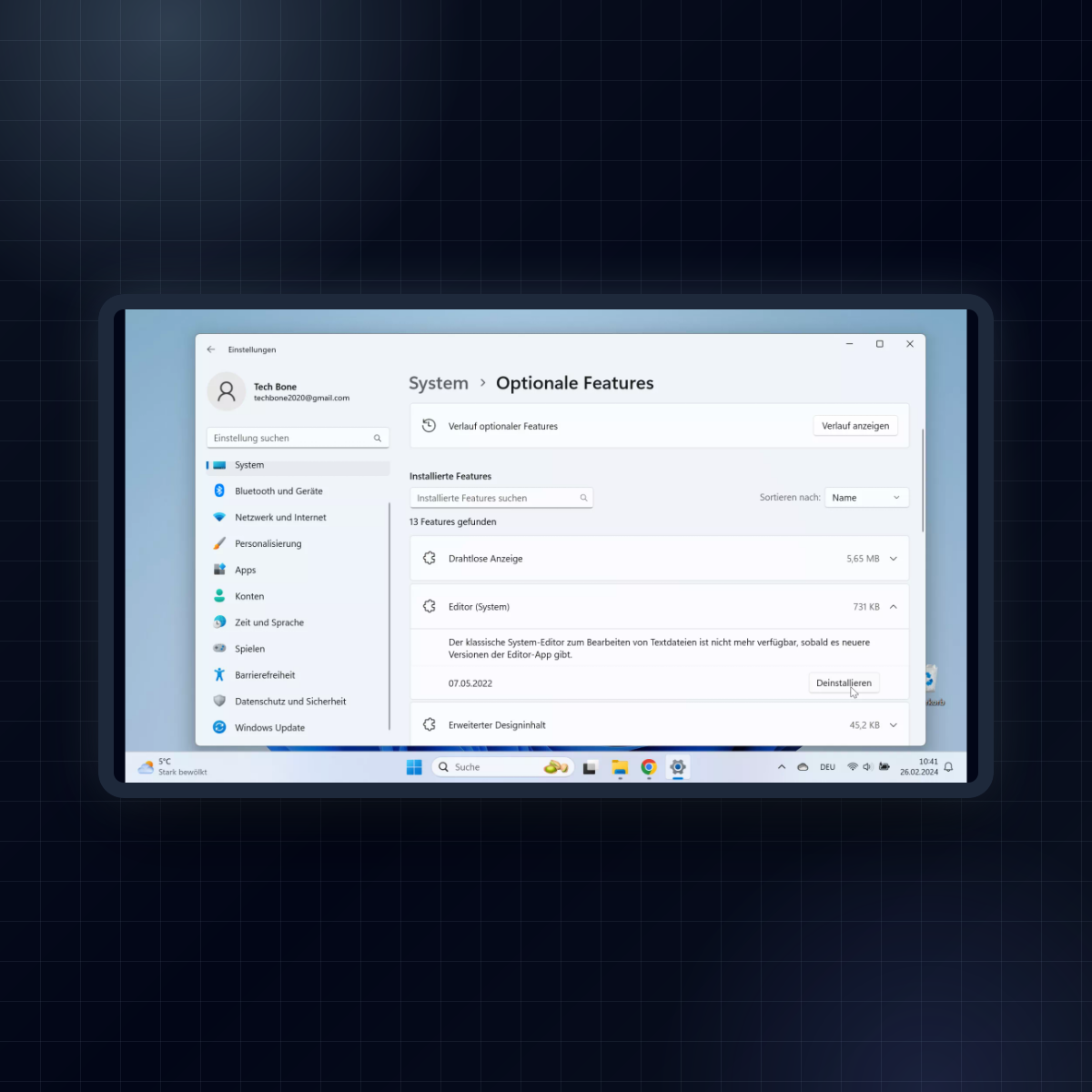The height and width of the screenshot is (1092, 1092).
Task: Go back using the arrow in Einstellungen
Action: pos(211,349)
